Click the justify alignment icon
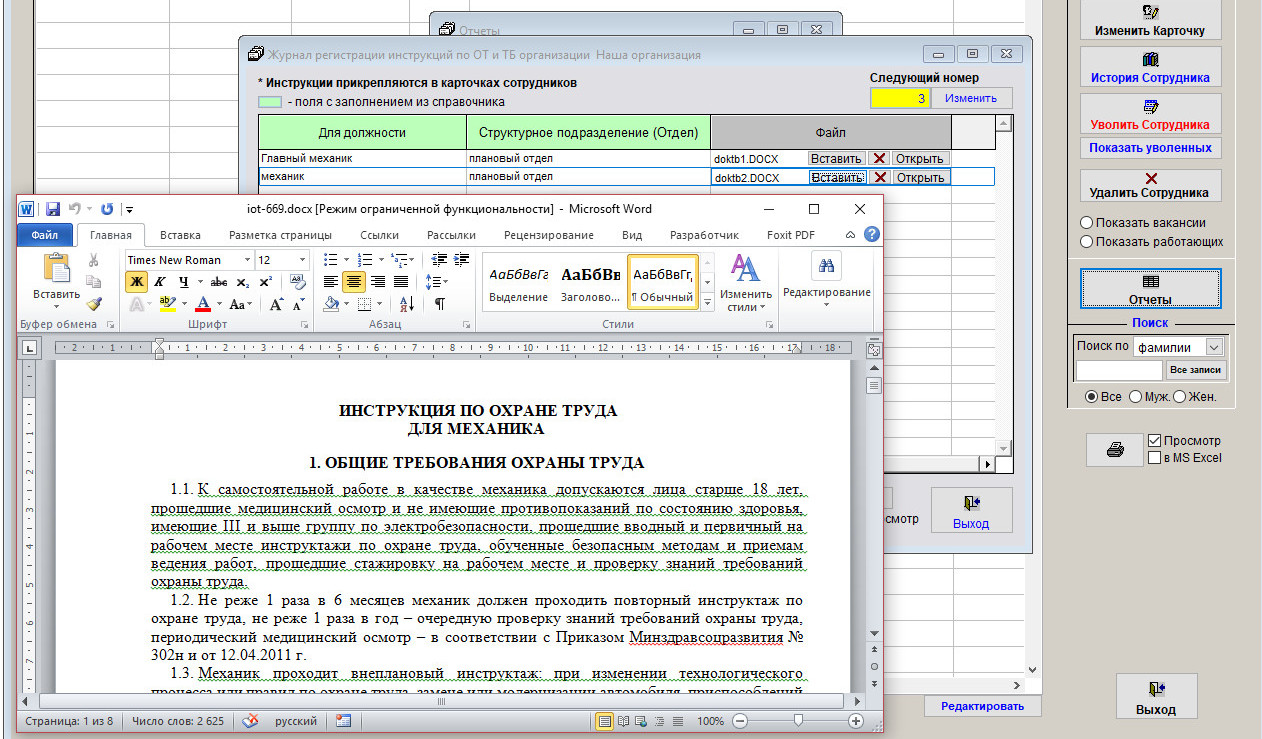Viewport: 1262px width, 739px height. (401, 282)
